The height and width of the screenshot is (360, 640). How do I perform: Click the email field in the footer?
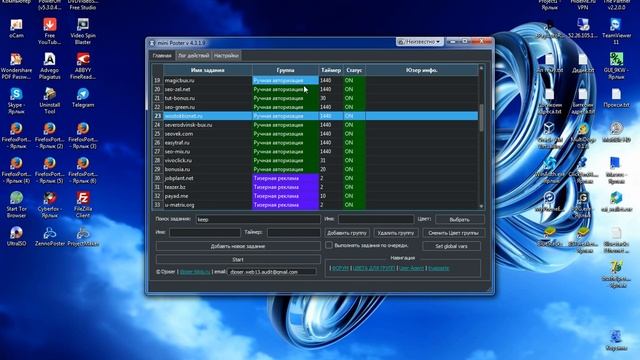(272, 271)
